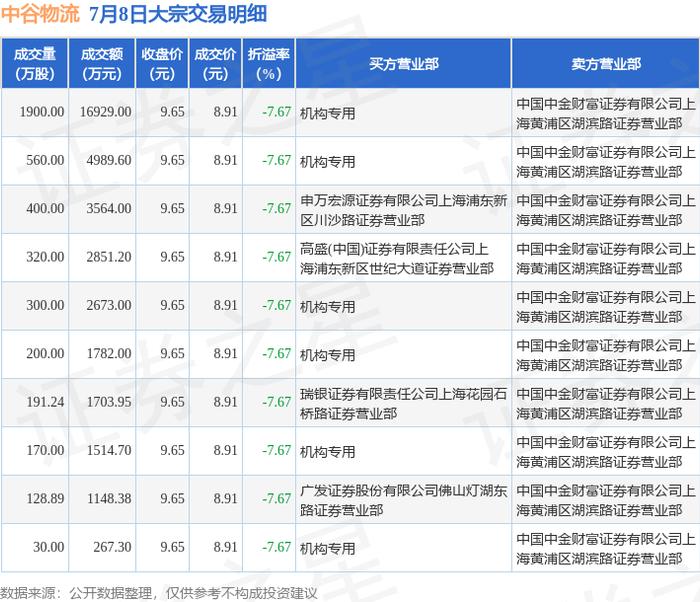Screen dimensions: 700x602
Task: Select the 收盘价(元) column header
Action: coord(162,63)
